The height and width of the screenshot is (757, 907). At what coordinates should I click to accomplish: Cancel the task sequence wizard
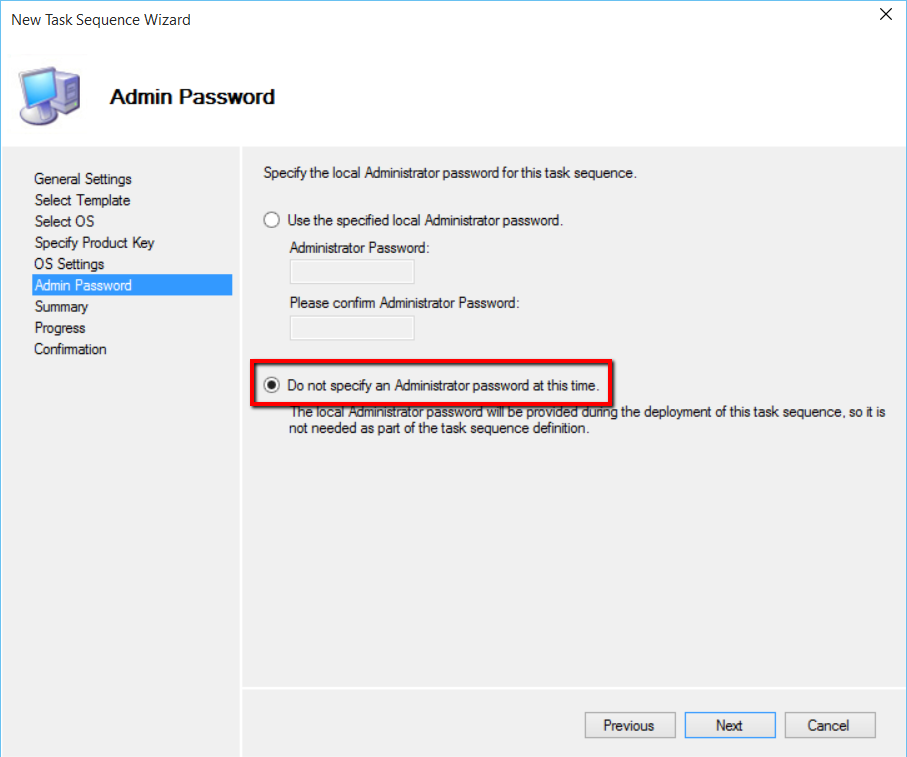click(829, 725)
